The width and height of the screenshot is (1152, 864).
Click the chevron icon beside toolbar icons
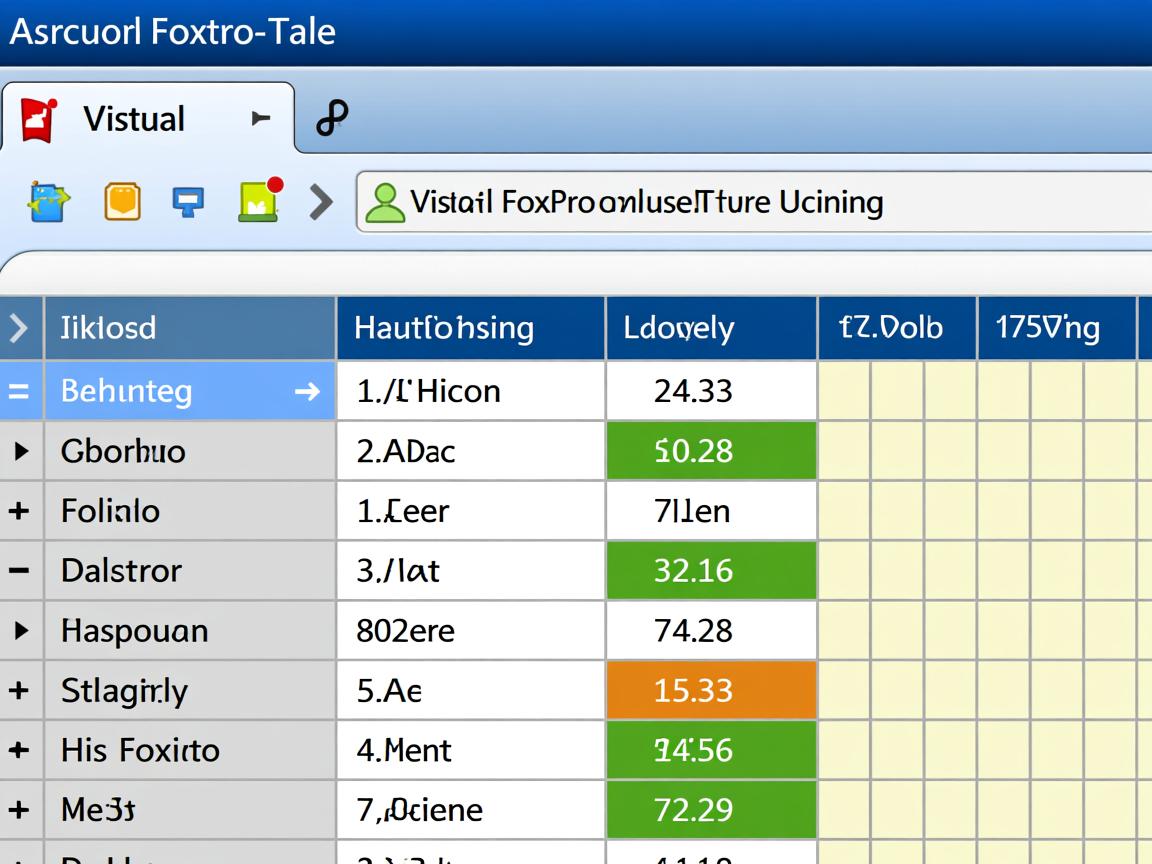click(321, 201)
